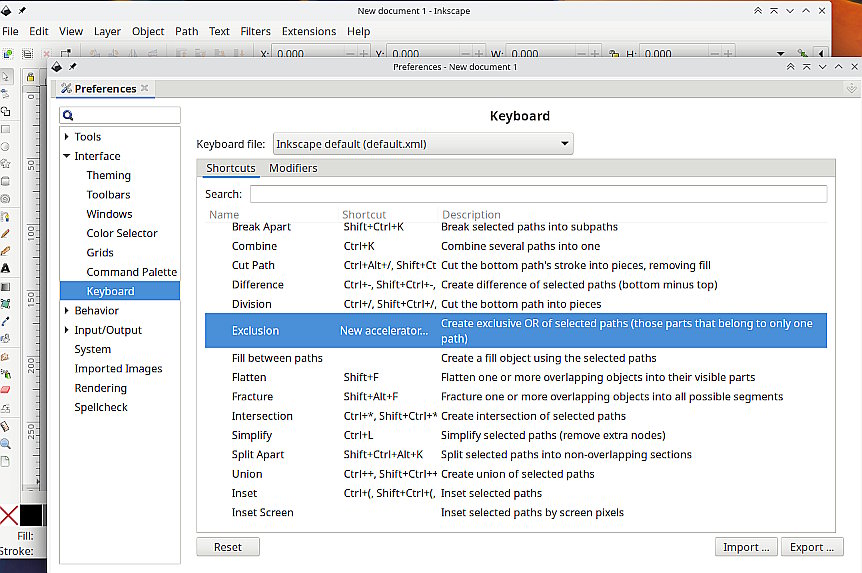
Task: Activate the Zoom magnifier tool
Action: [6, 443]
